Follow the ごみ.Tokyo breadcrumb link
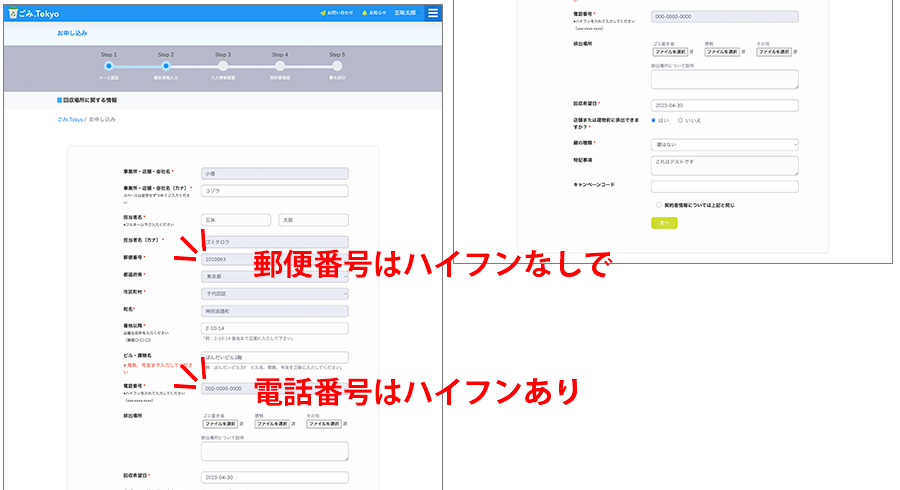 (x=70, y=119)
